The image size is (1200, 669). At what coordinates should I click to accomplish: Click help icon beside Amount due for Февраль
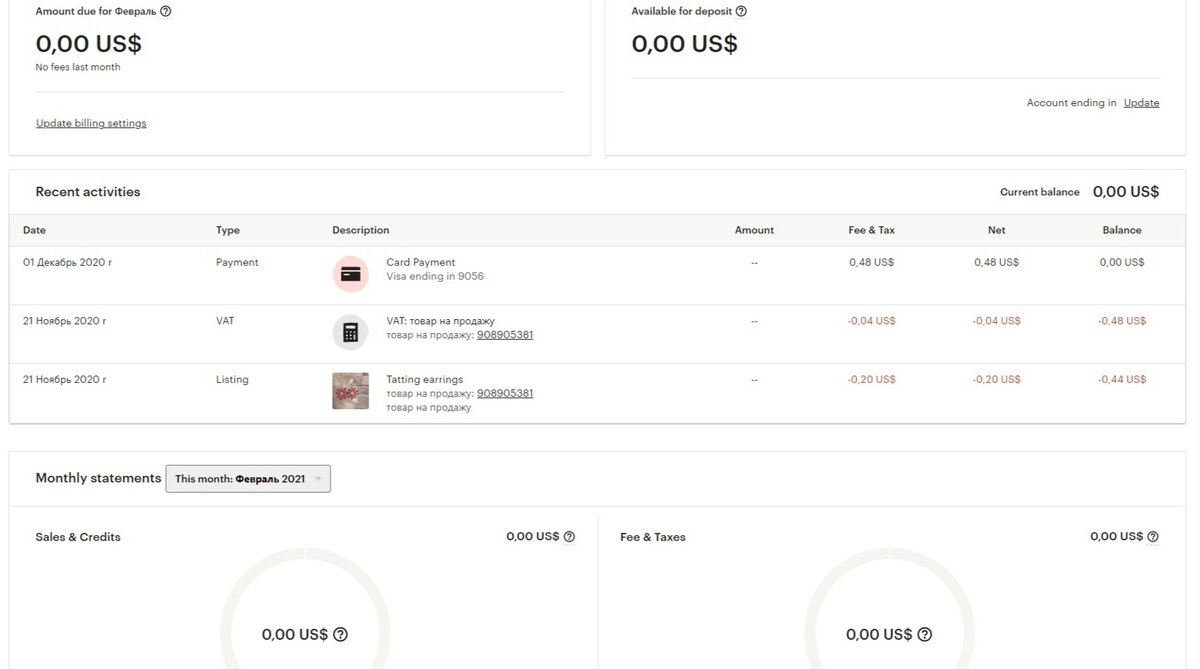tap(166, 11)
